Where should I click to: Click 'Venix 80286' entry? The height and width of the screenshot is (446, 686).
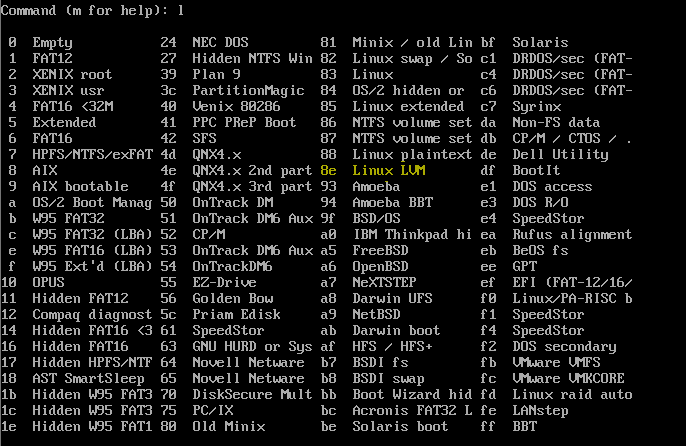click(x=236, y=106)
